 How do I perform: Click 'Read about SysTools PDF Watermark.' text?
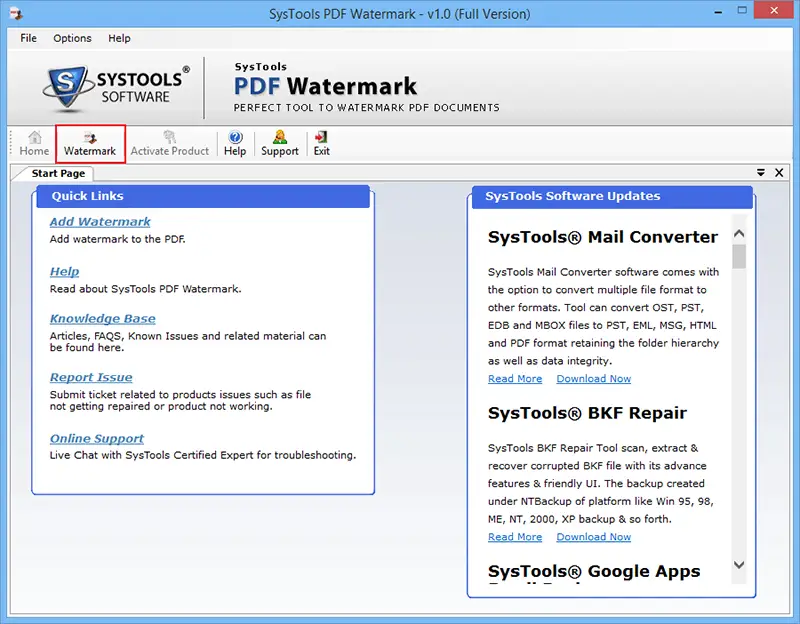click(x=145, y=289)
